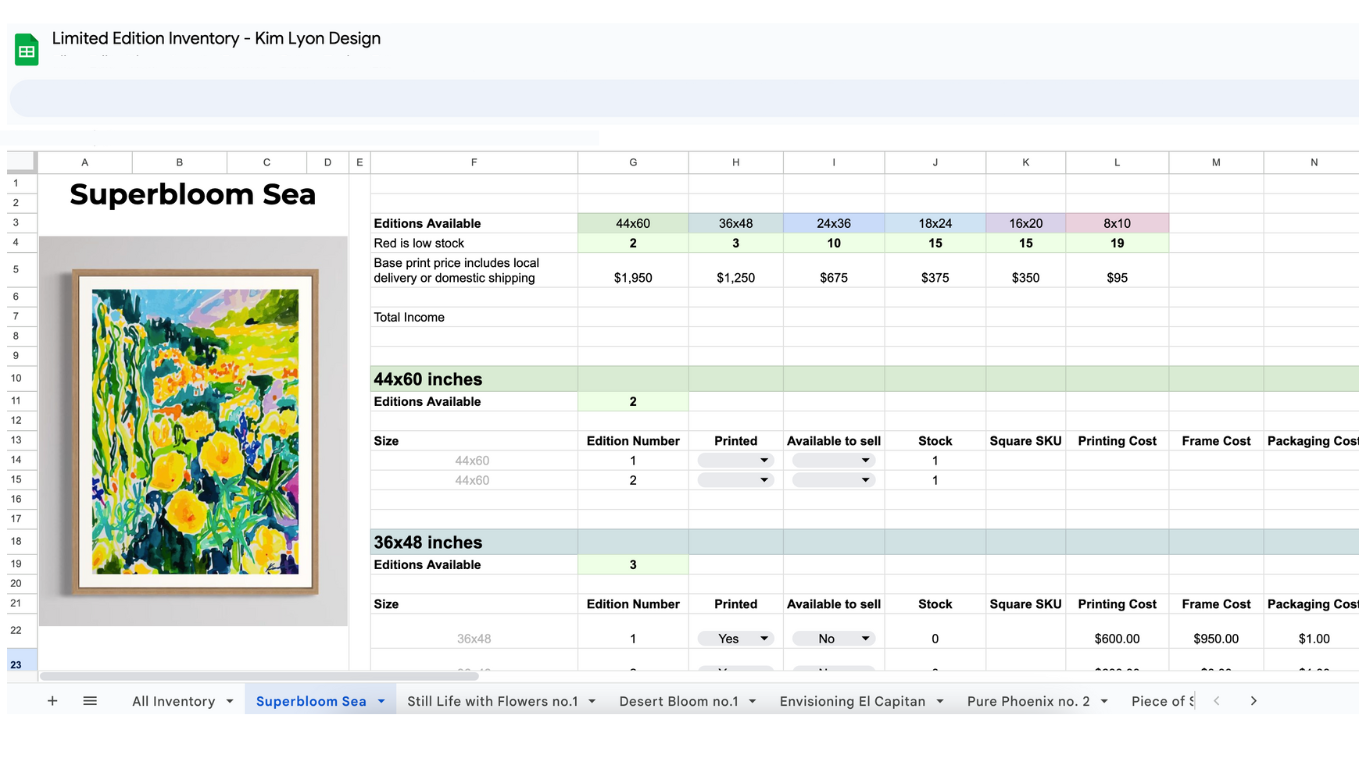Open the No Available to sell dropdown in 36x48 row
Image resolution: width=1366 pixels, height=768 pixels.
[x=834, y=638]
